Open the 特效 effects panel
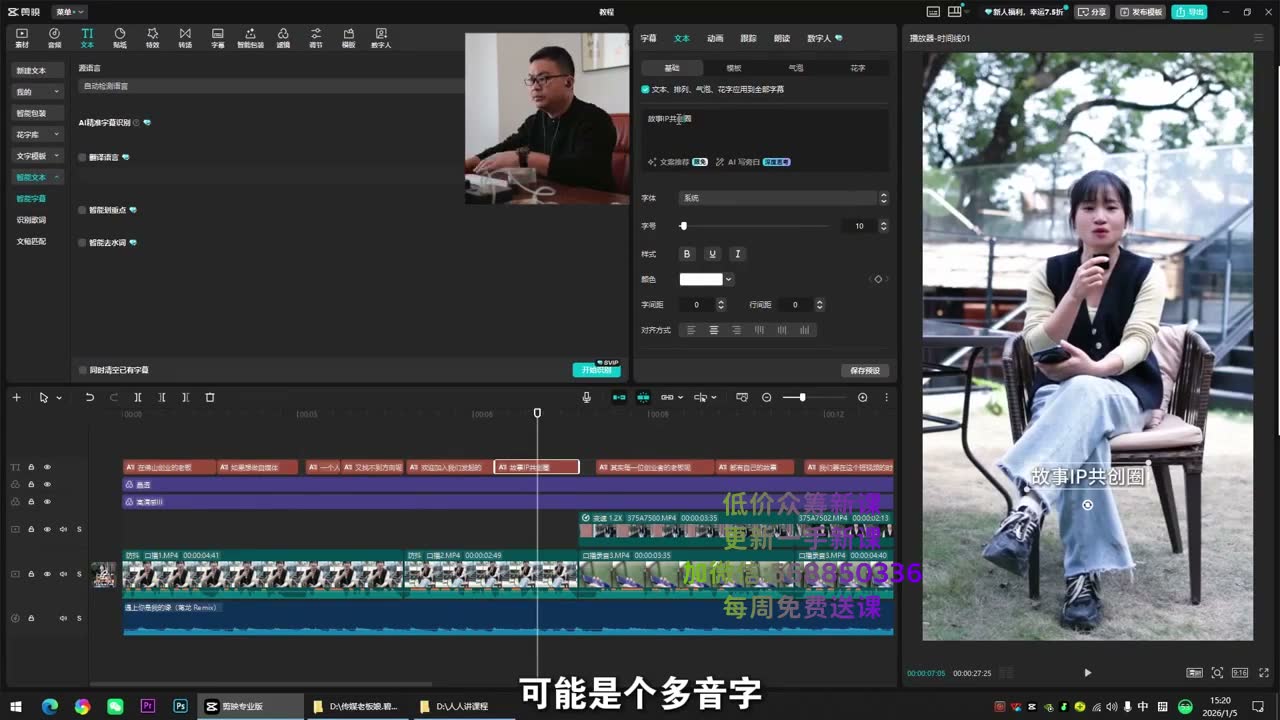The width and height of the screenshot is (1280, 720). 152,38
